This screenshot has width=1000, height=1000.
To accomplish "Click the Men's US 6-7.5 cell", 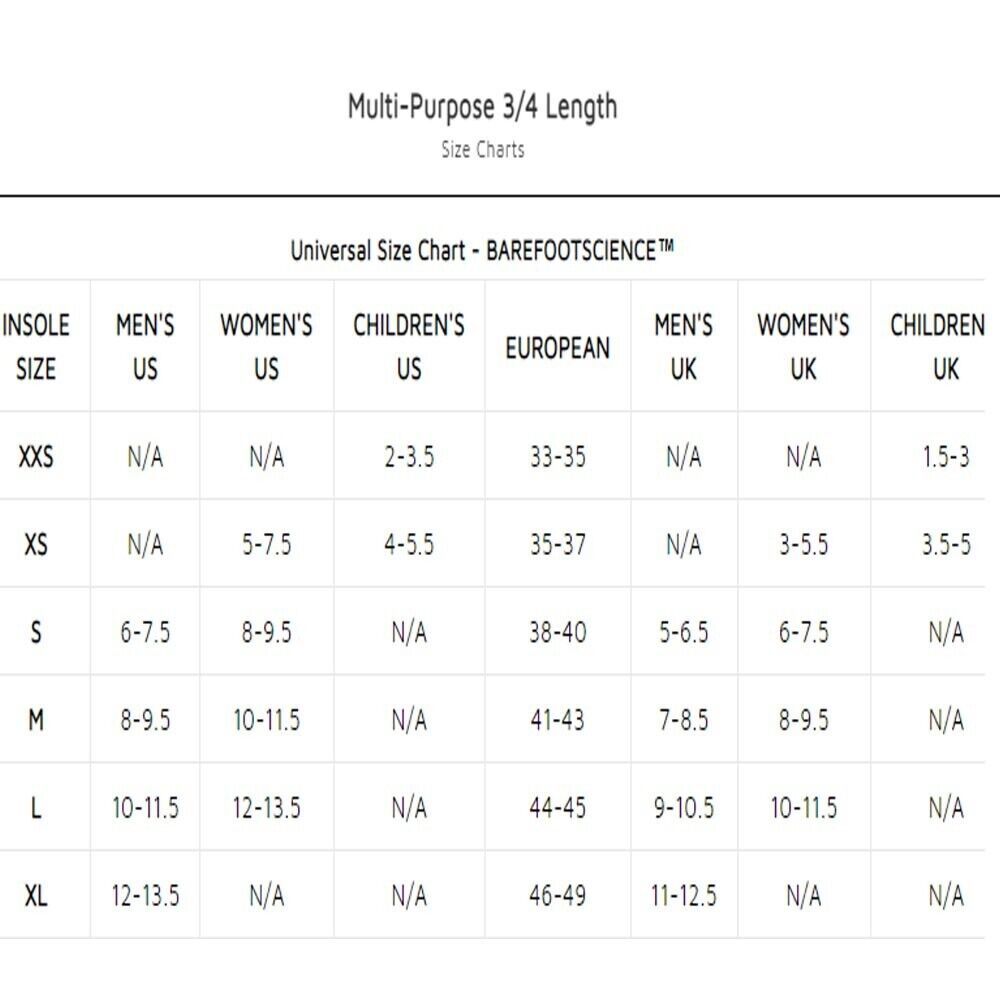I will pos(145,633).
